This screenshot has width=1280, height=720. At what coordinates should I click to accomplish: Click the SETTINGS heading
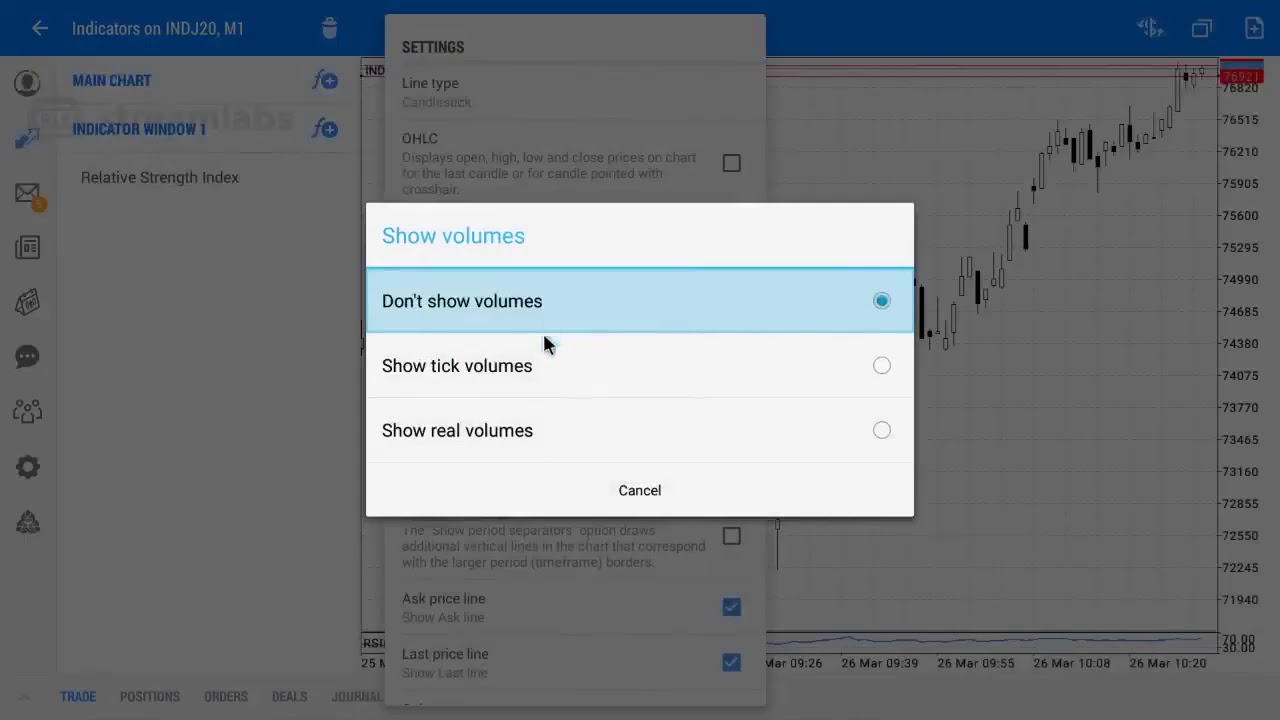point(433,47)
